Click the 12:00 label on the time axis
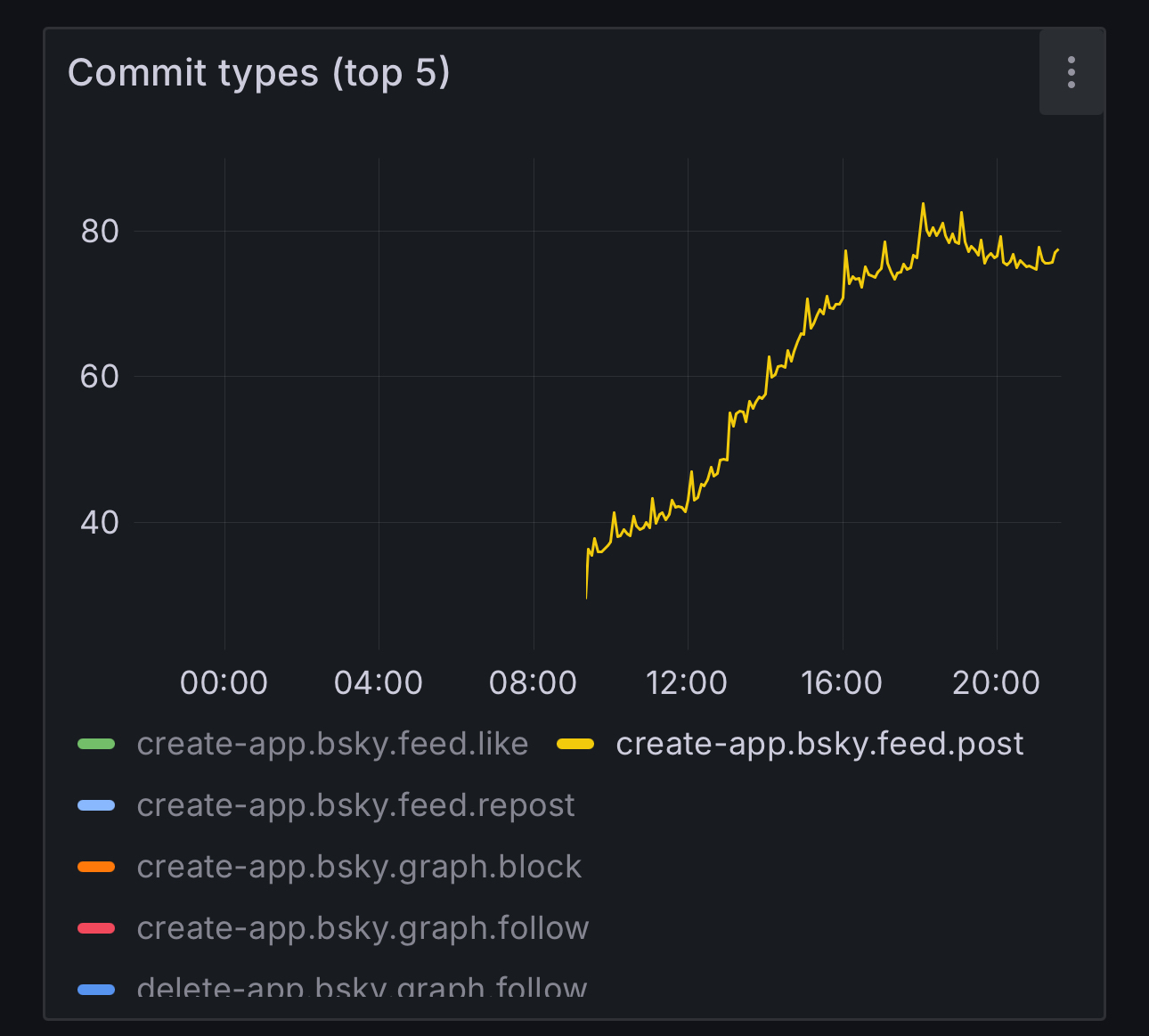The width and height of the screenshot is (1149, 1036). click(687, 683)
